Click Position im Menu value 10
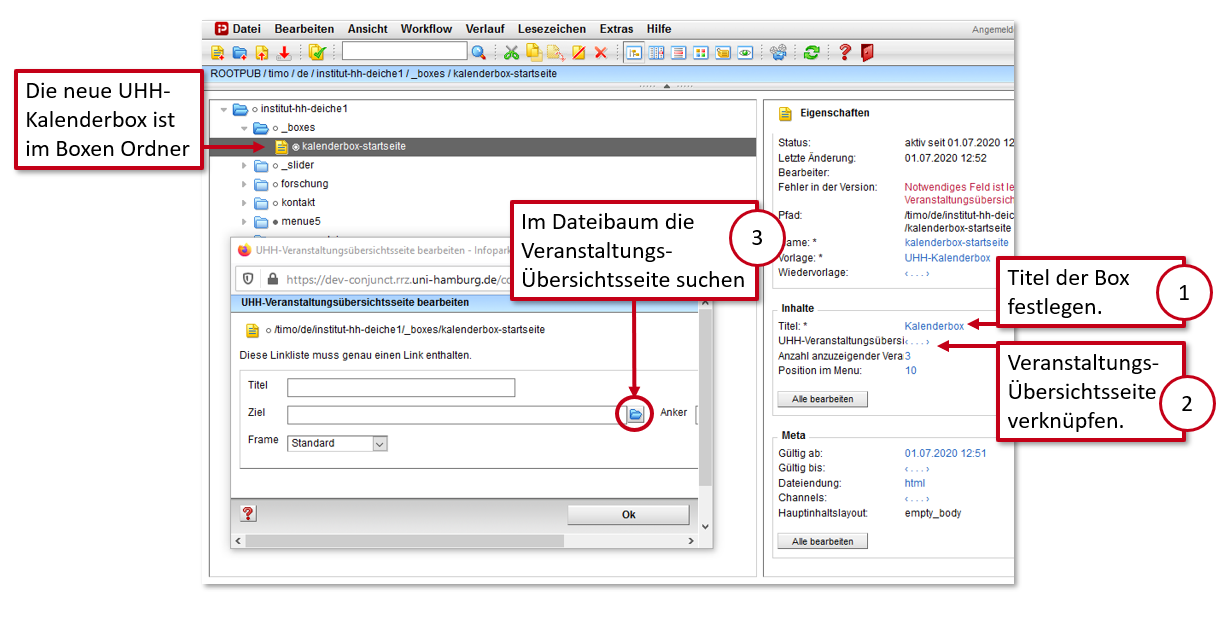Viewport: 1228px width, 622px height. (910, 371)
